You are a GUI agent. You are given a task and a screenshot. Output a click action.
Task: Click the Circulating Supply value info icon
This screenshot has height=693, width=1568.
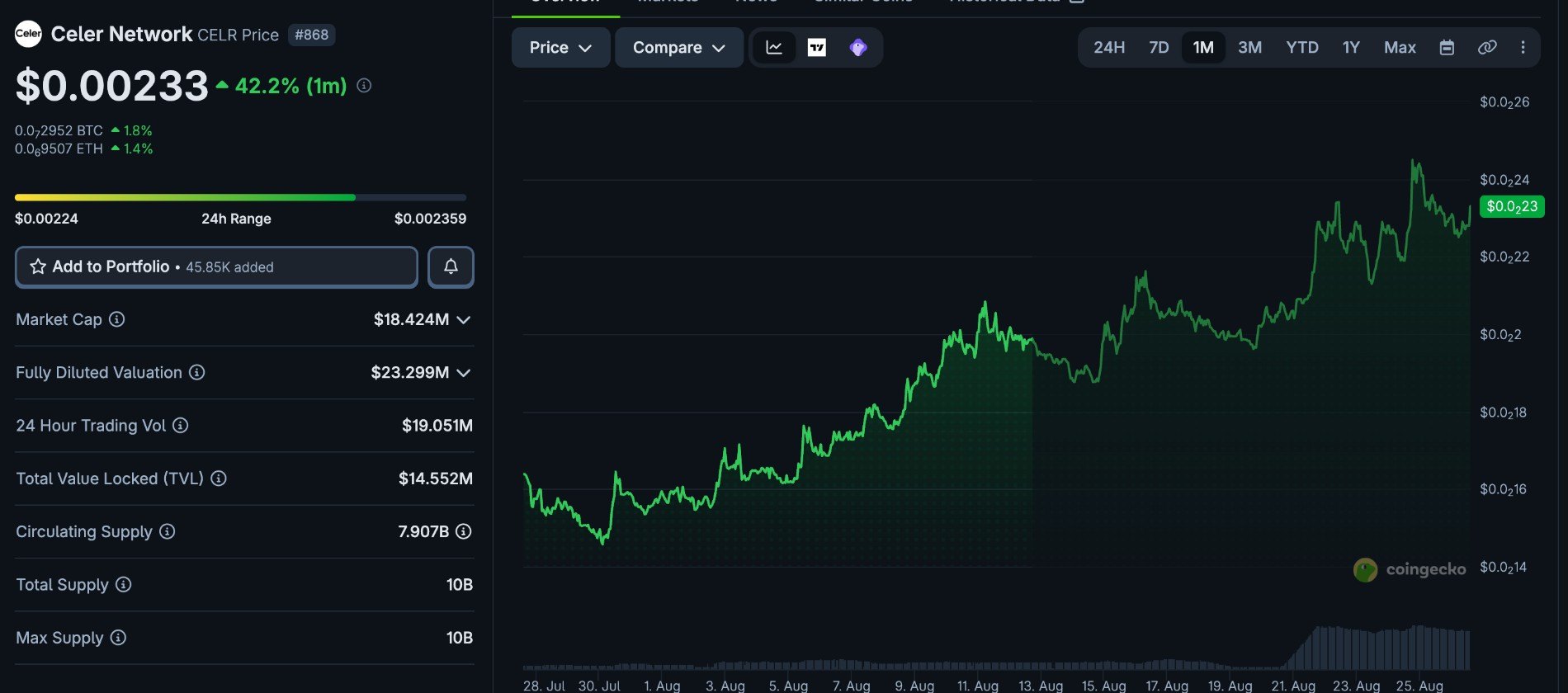tap(464, 531)
